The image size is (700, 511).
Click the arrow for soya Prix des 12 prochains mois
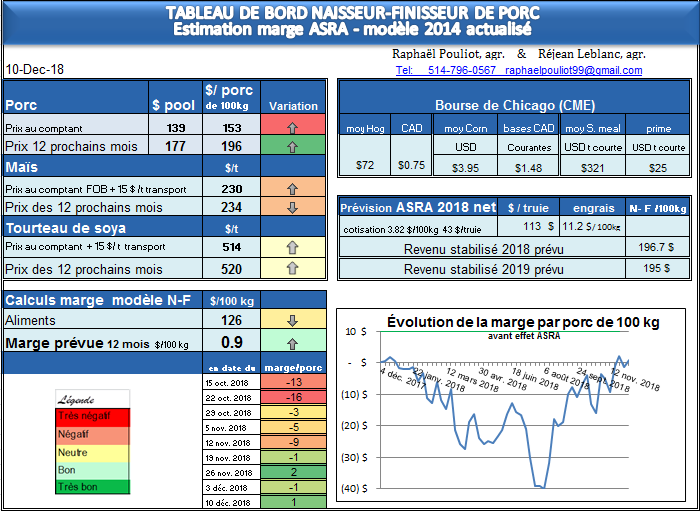click(293, 269)
